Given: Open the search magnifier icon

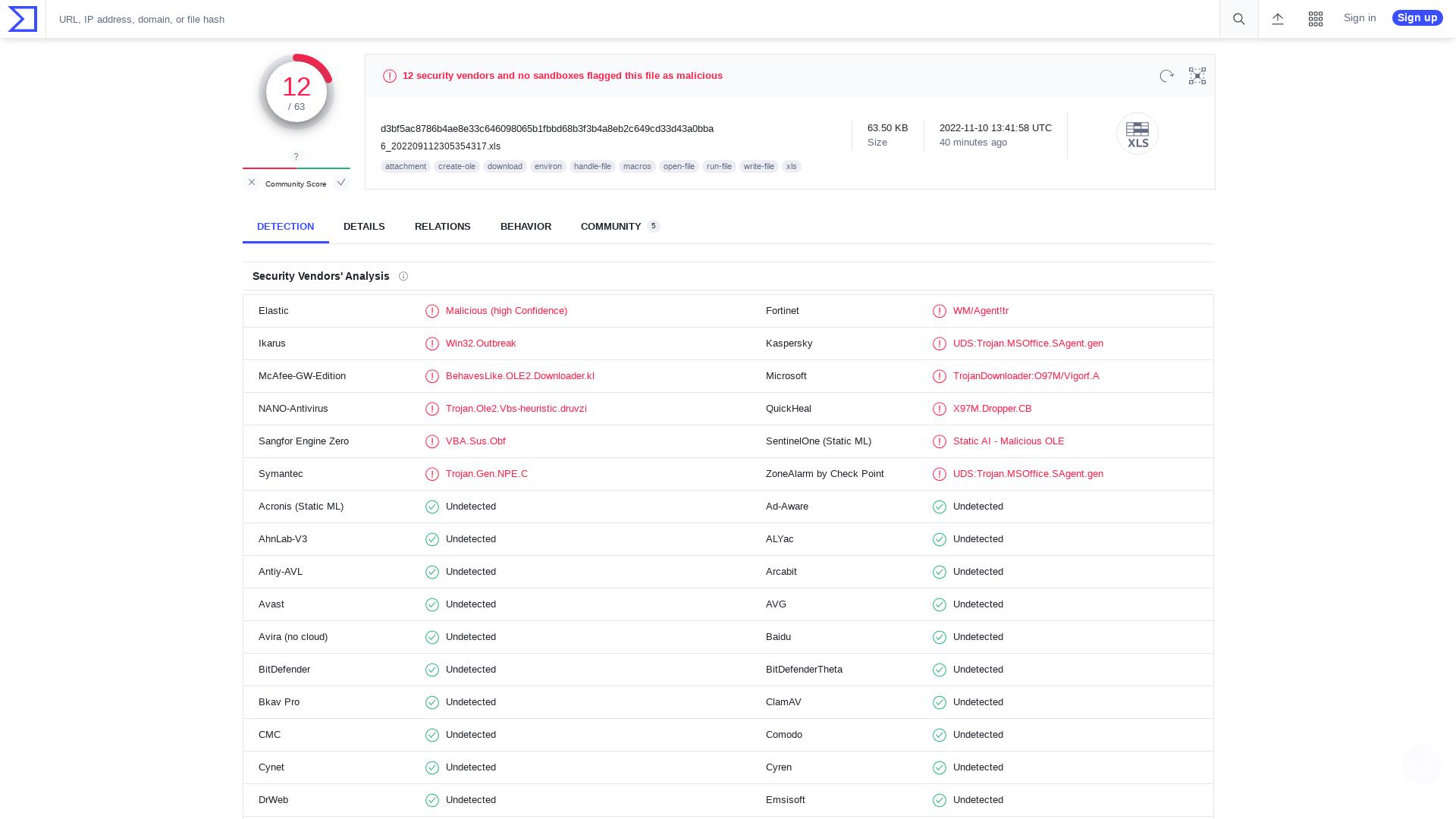Looking at the screenshot, I should click(1238, 19).
